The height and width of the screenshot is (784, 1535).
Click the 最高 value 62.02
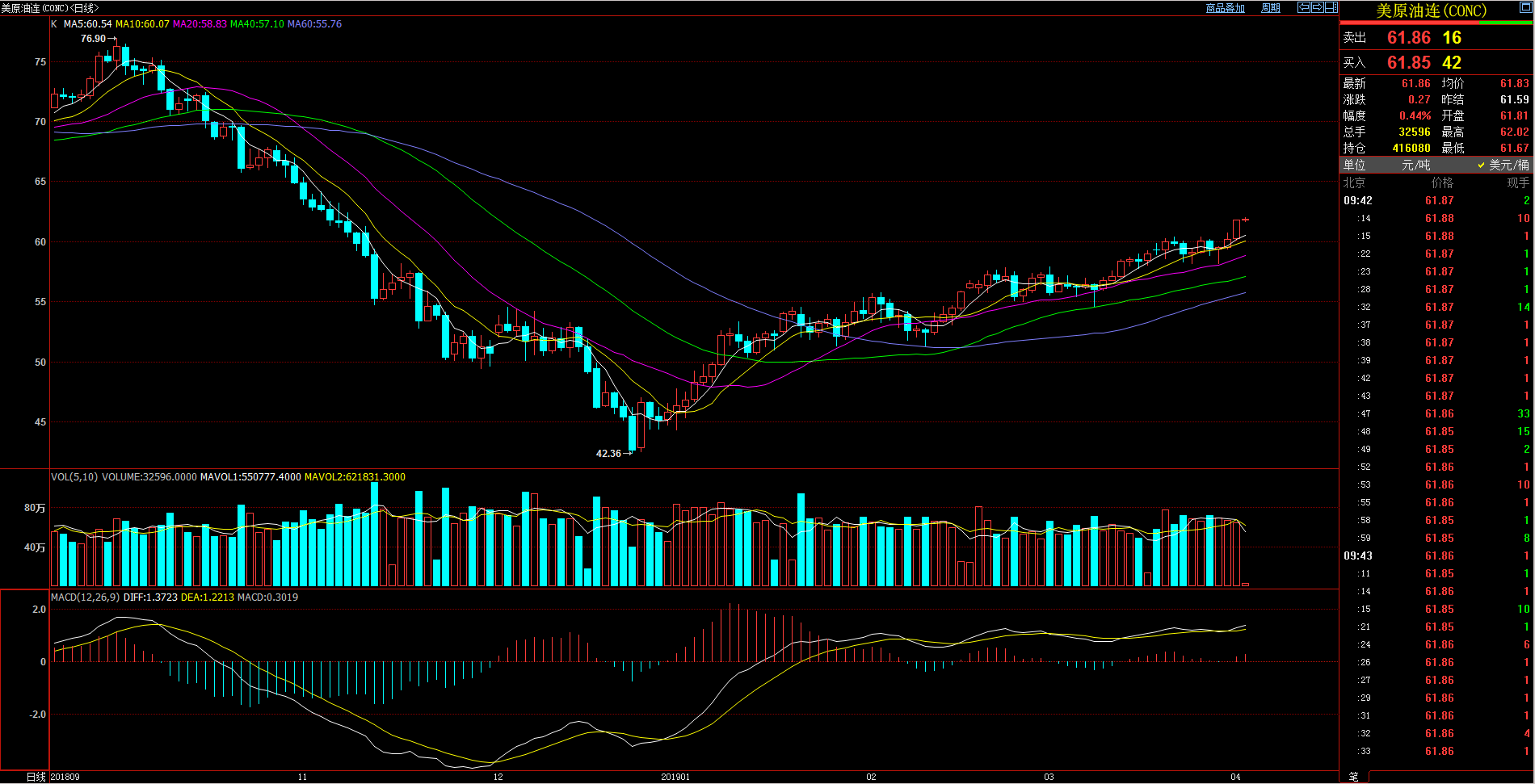tap(1514, 132)
